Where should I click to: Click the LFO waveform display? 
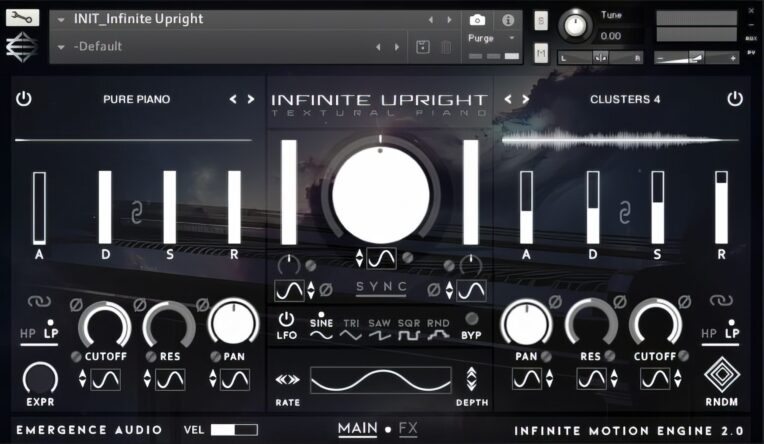[x=381, y=380]
